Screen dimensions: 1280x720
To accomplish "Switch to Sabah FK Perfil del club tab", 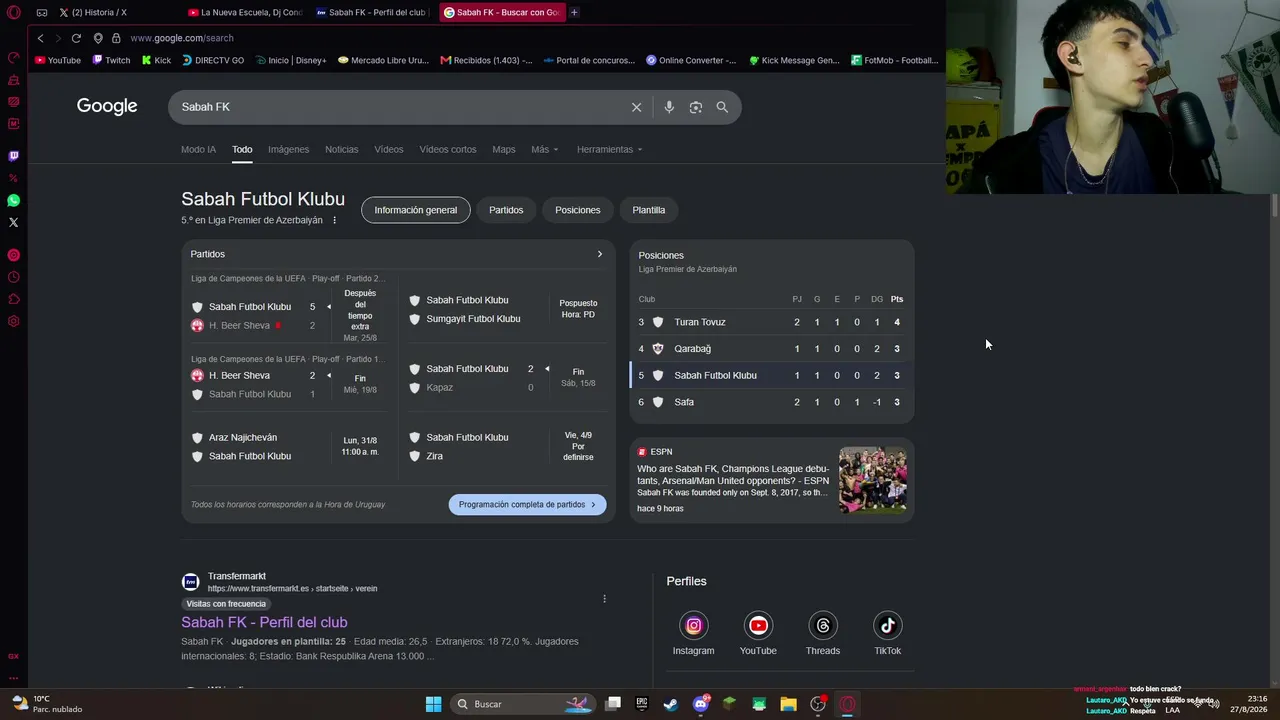I will [x=372, y=12].
